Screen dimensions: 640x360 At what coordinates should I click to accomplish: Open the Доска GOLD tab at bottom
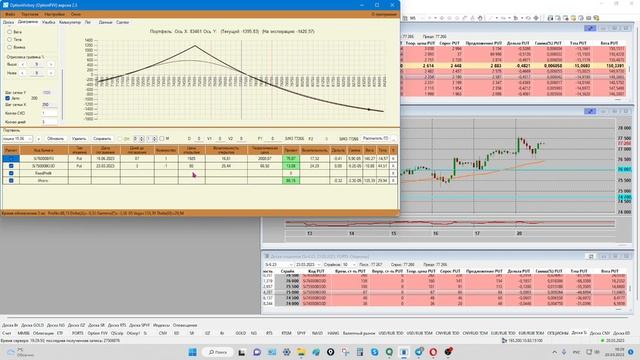(32, 325)
